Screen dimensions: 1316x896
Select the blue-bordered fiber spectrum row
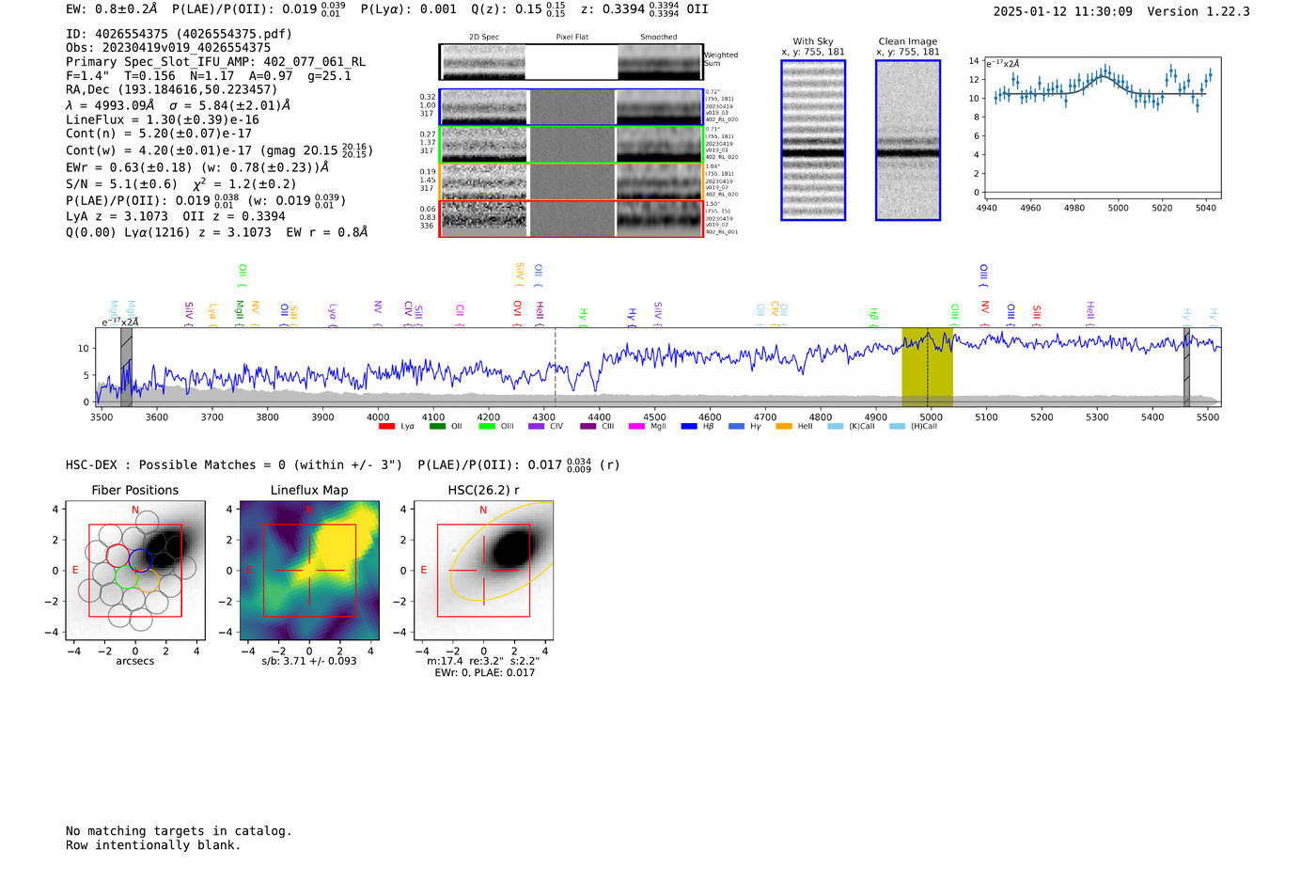click(x=572, y=107)
